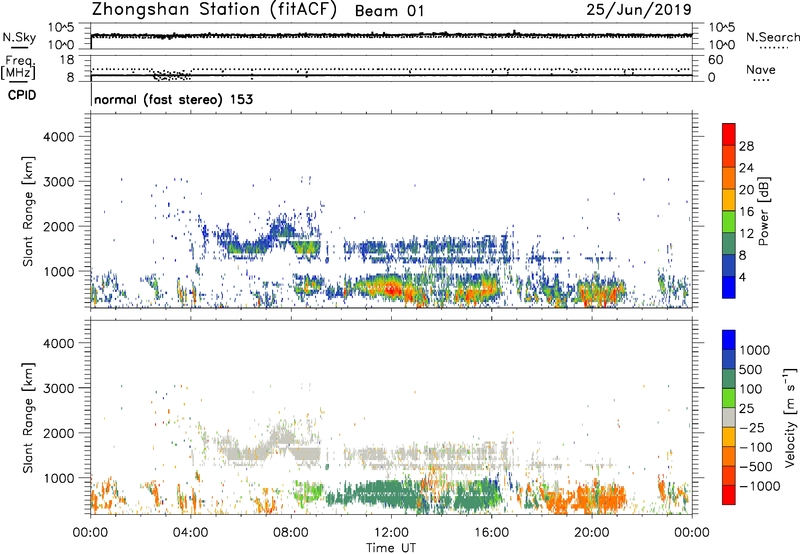Select the 100 label on velocity colorbar
Viewport: 800px width, 554px height.
[x=750, y=389]
